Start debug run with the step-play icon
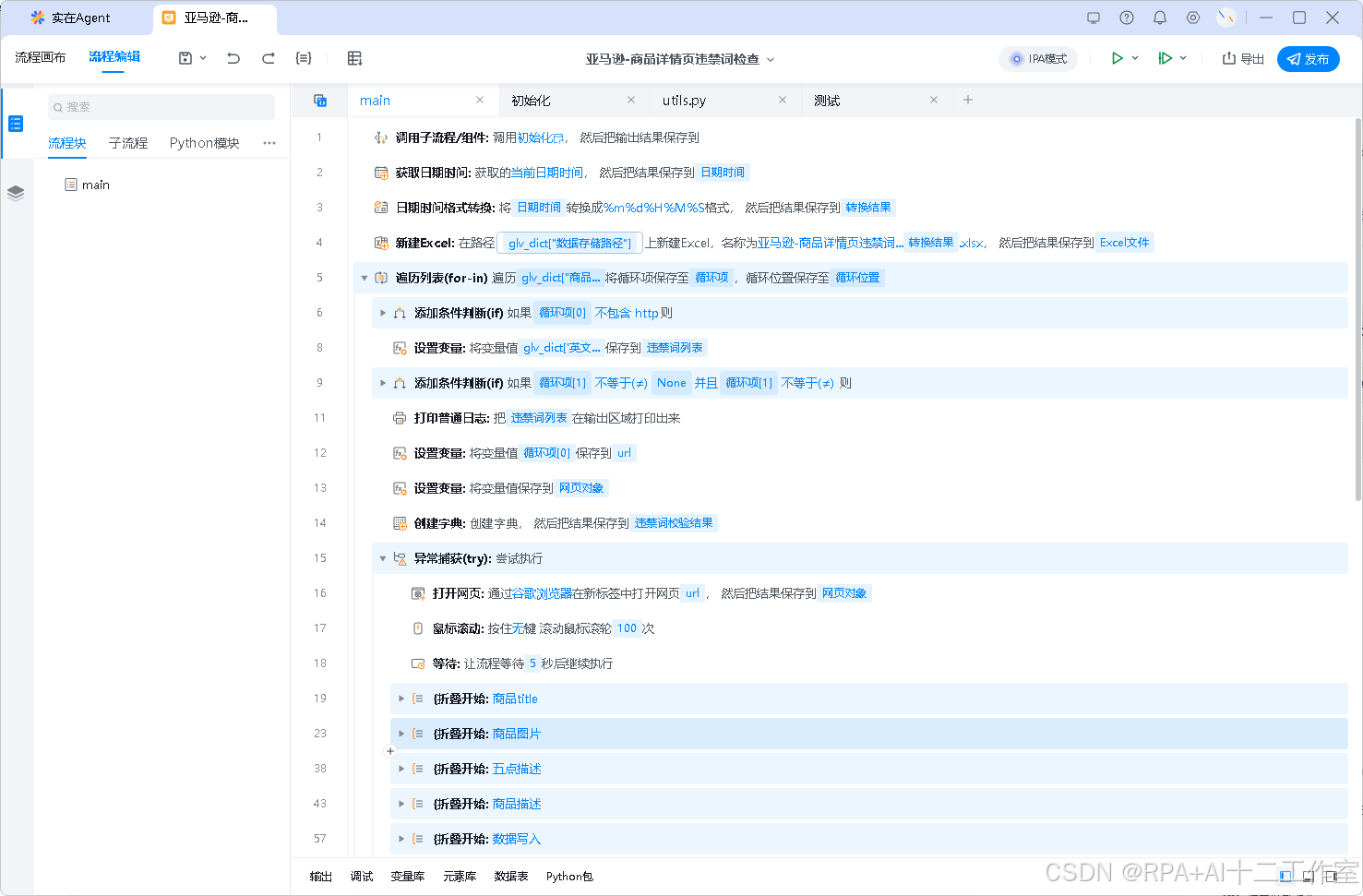Screen dimensions: 1363x896 pos(1166,58)
